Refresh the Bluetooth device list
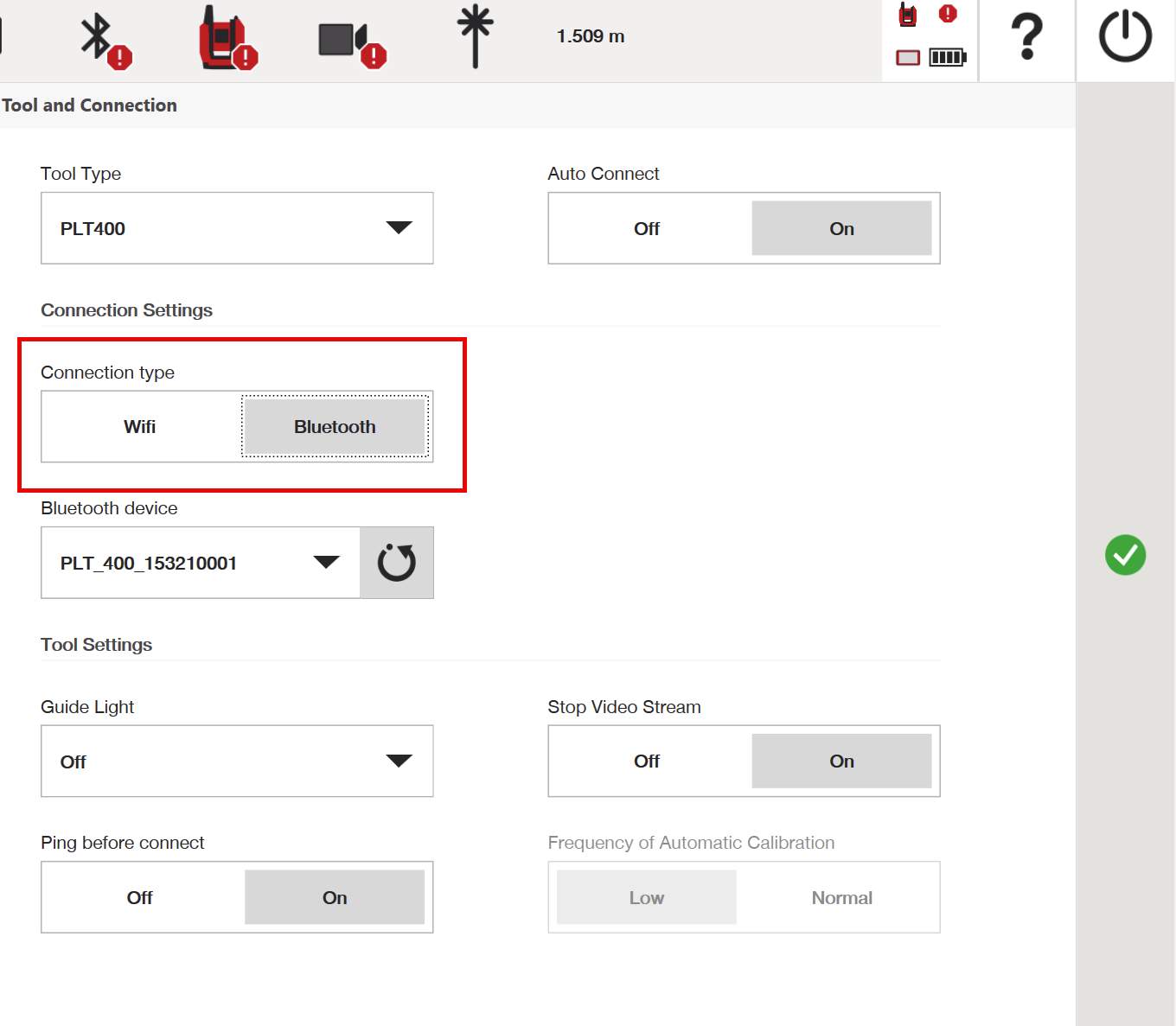This screenshot has width=1176, height=1026. click(396, 563)
